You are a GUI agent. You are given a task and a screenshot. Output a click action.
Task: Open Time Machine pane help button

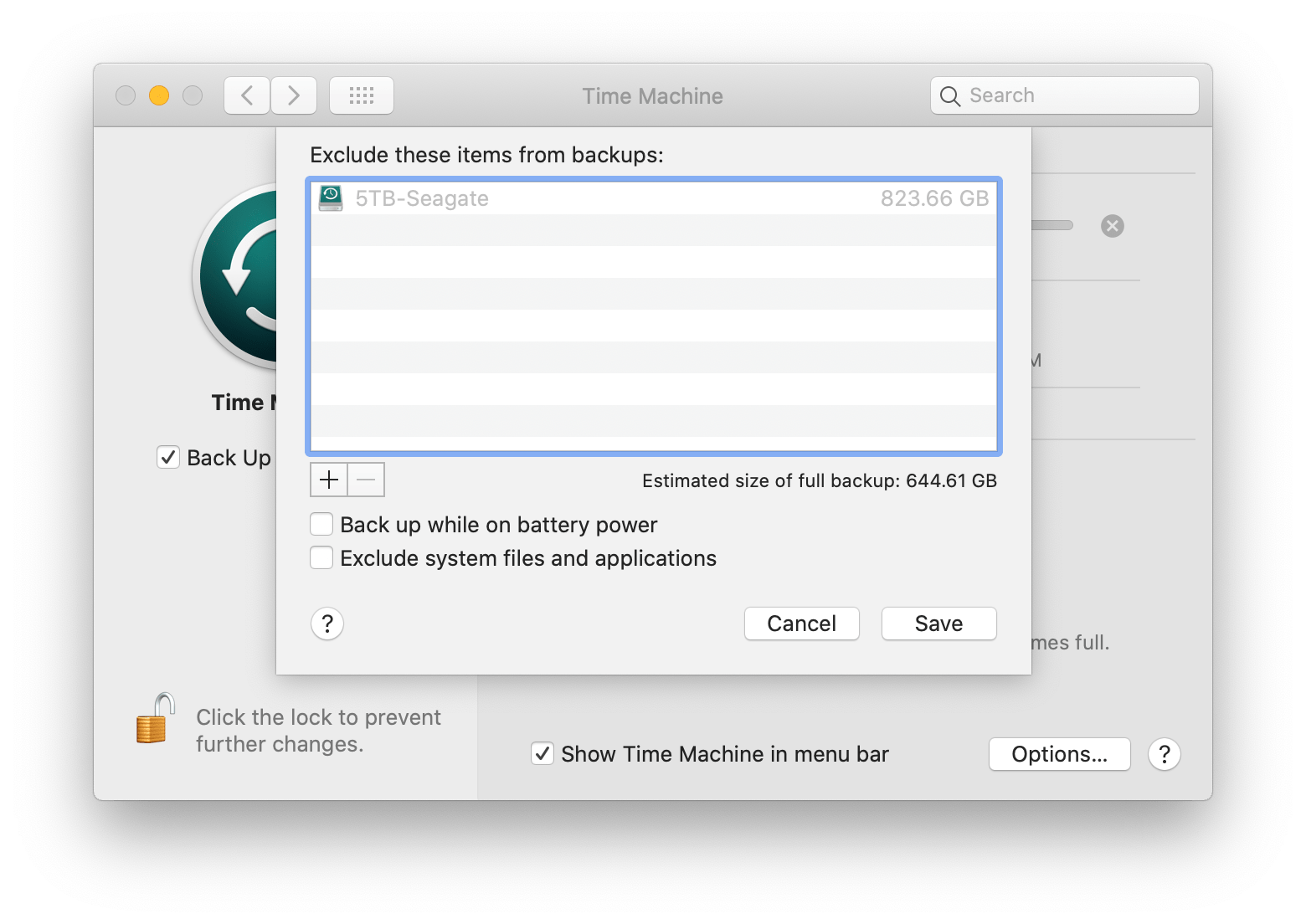click(x=1165, y=754)
